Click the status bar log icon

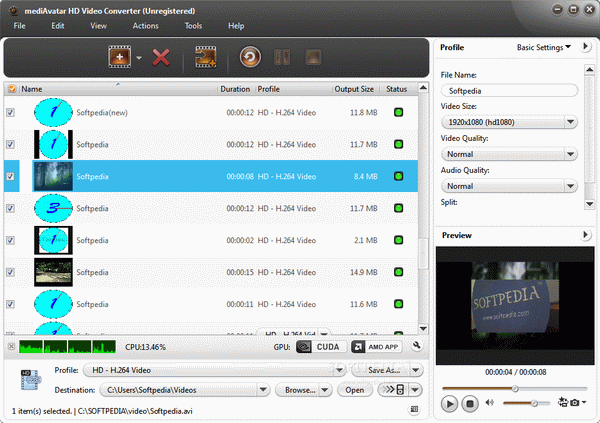click(x=414, y=409)
